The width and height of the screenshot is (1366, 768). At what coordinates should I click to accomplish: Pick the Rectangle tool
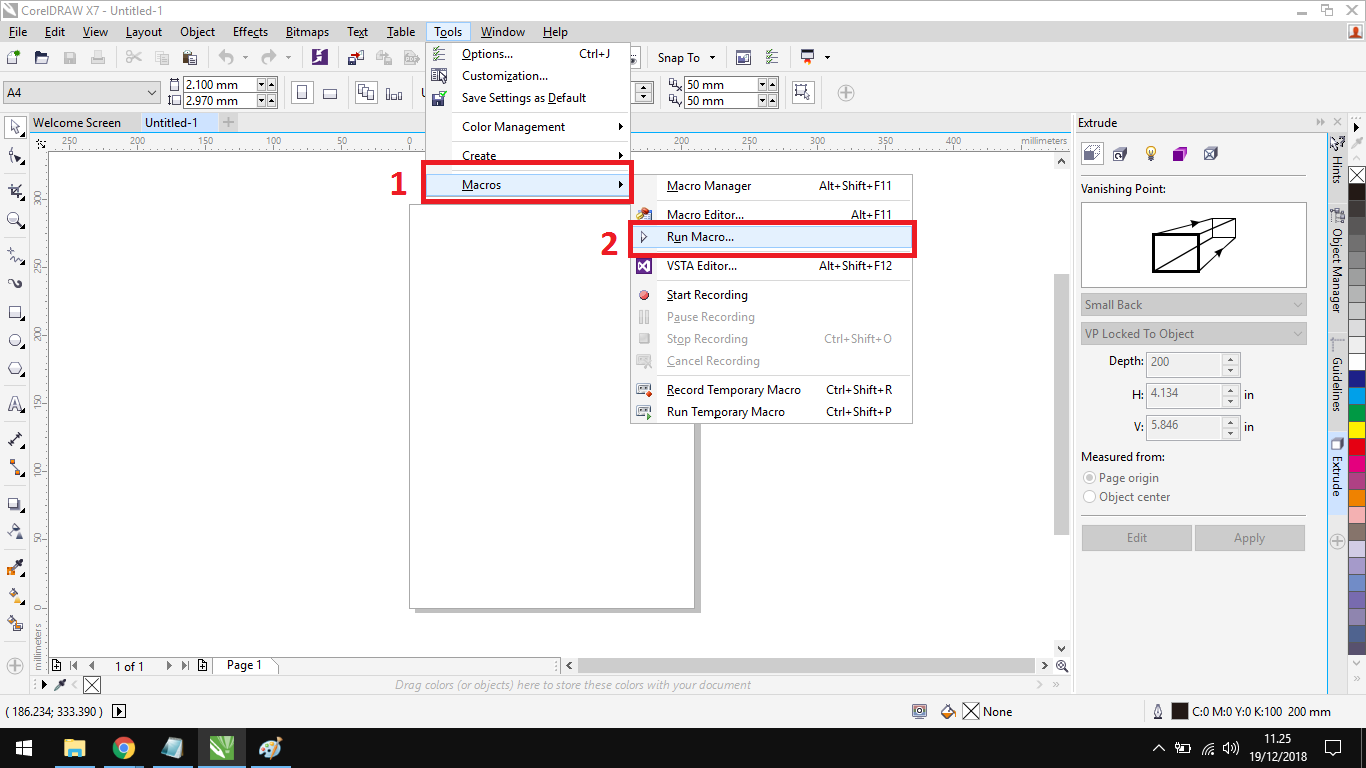[x=15, y=312]
